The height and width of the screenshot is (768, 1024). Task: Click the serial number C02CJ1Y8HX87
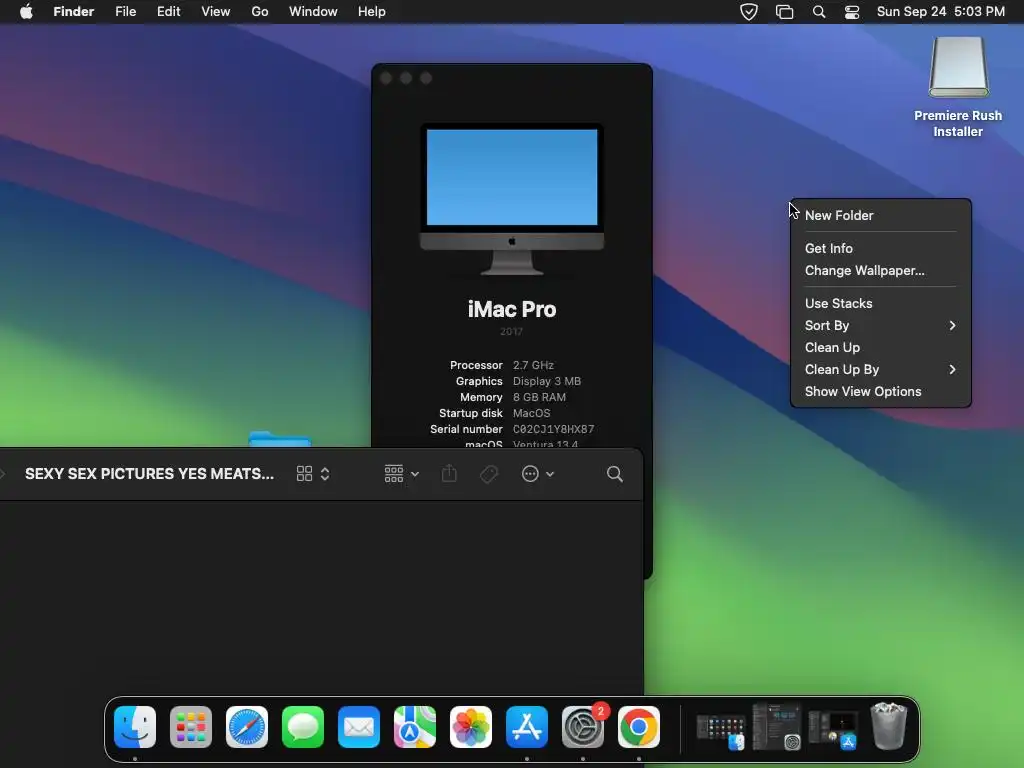tap(553, 429)
